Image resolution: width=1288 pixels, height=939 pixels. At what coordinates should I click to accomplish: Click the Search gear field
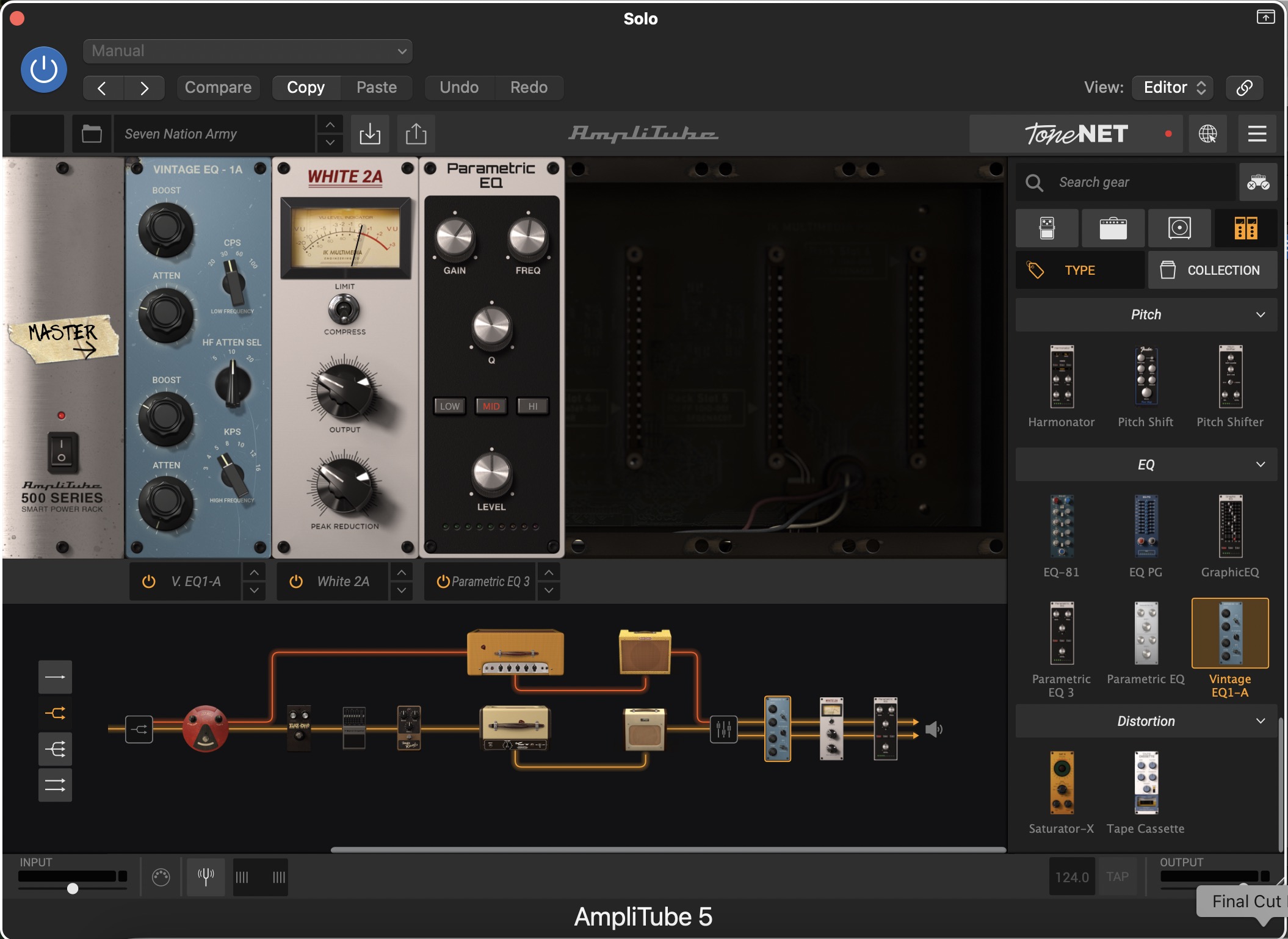(x=1126, y=182)
